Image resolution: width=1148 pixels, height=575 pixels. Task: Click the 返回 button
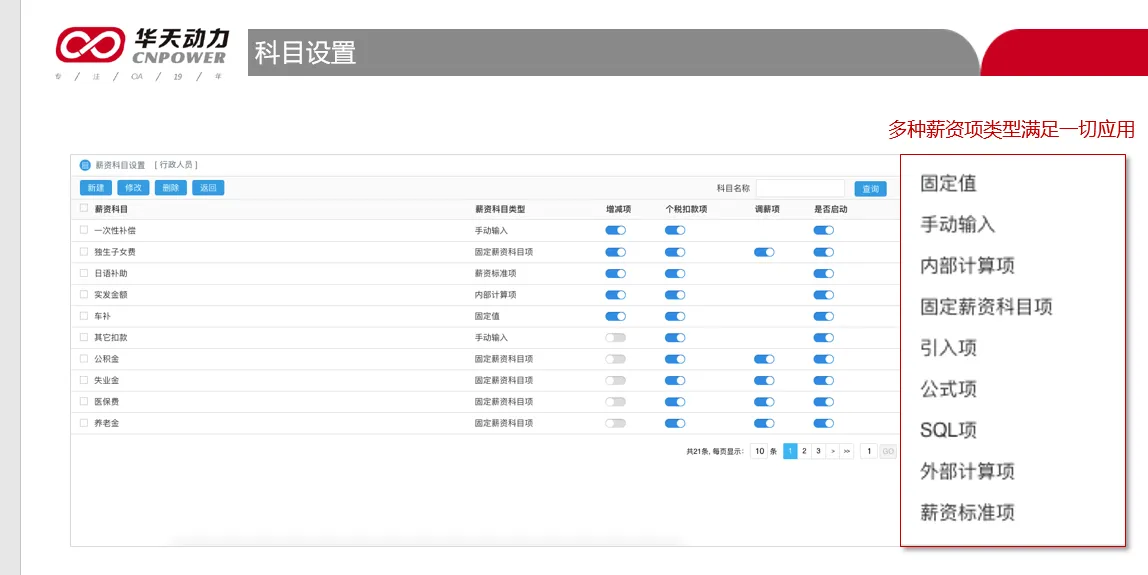coord(208,188)
